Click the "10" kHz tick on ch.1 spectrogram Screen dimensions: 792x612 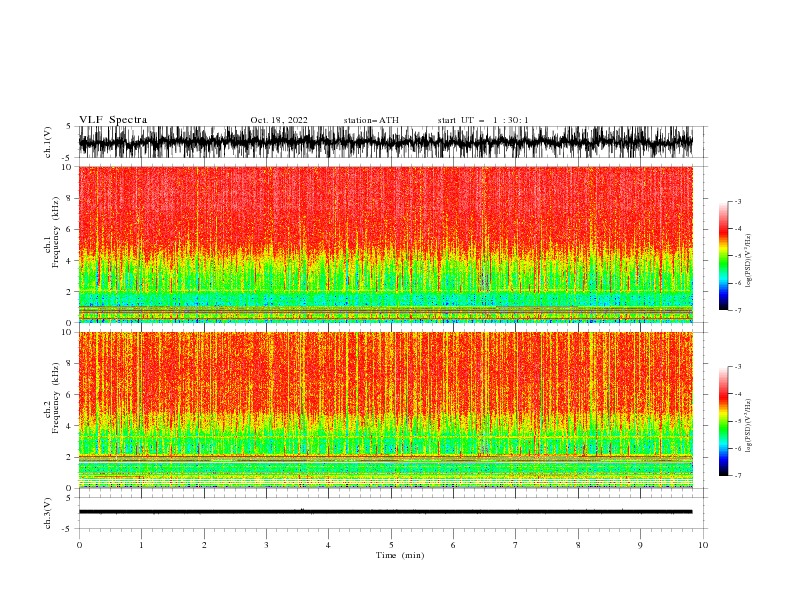tap(67, 167)
